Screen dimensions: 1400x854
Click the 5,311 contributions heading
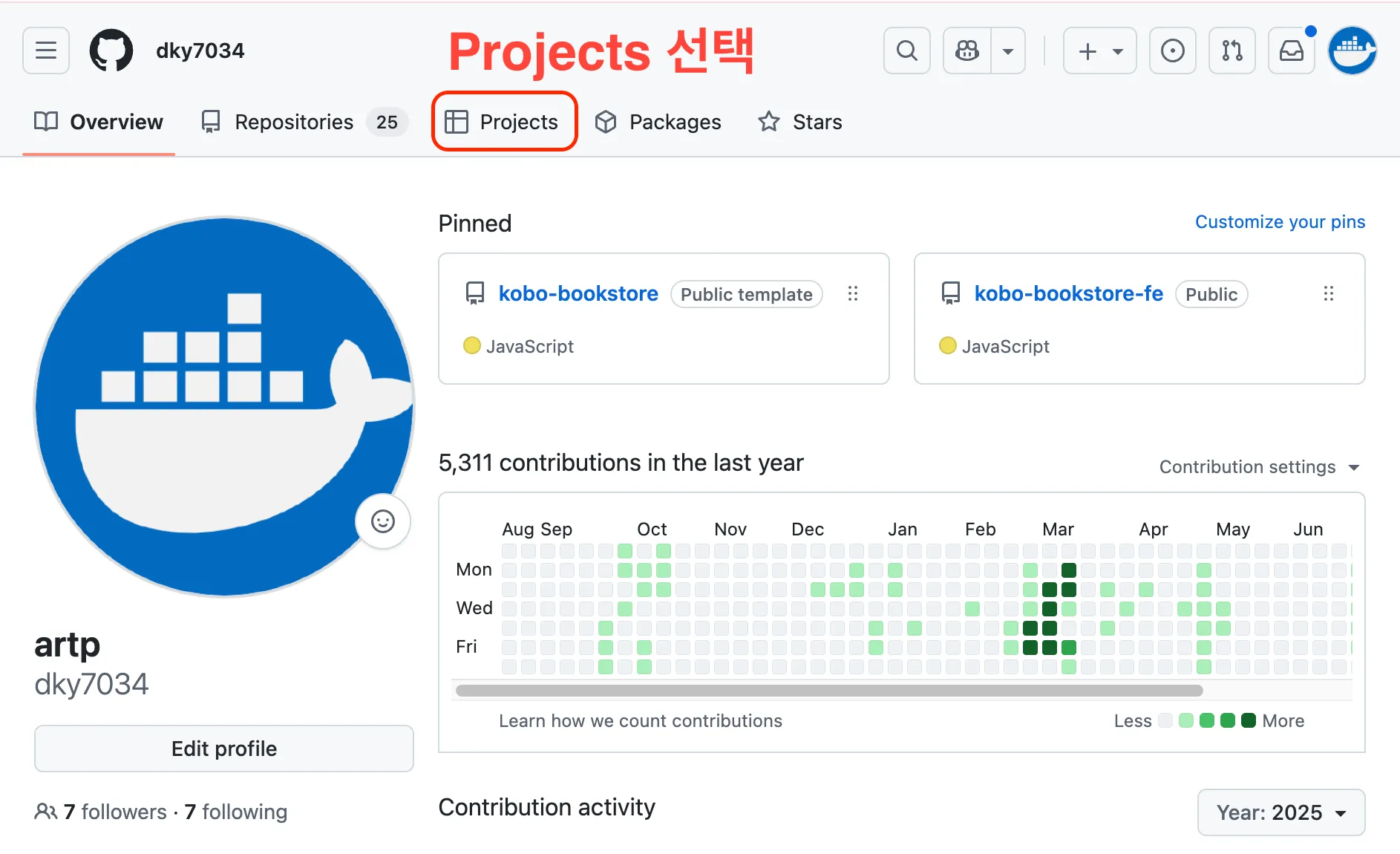tap(621, 463)
